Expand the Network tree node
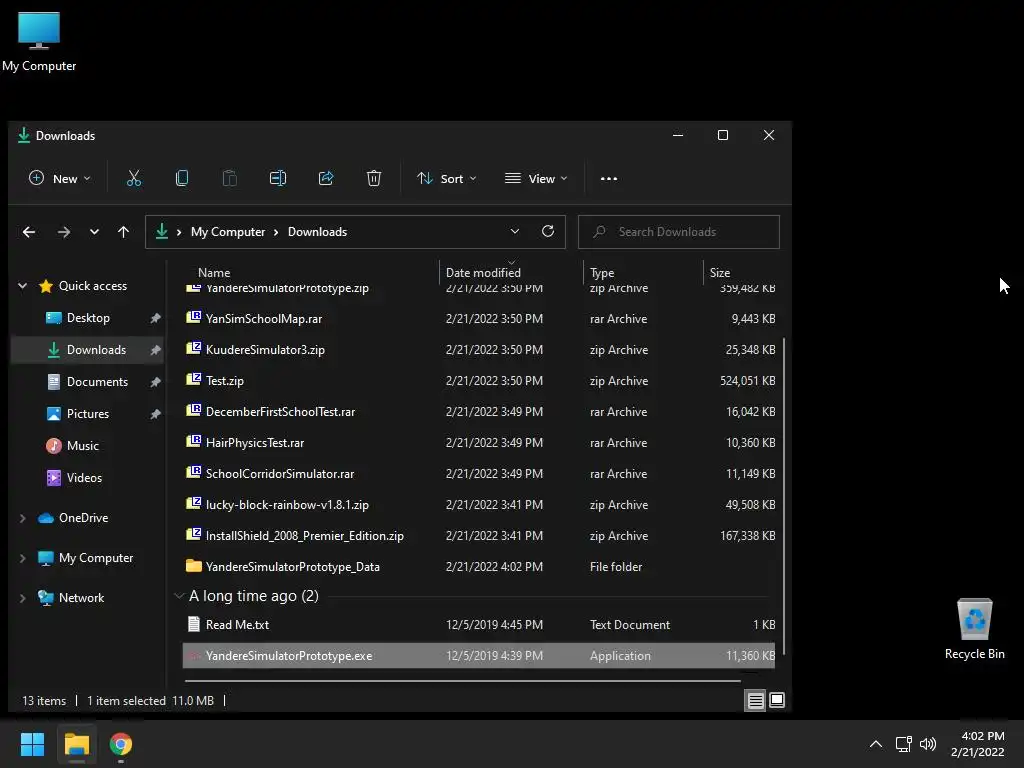The height and width of the screenshot is (768, 1024). 23,598
